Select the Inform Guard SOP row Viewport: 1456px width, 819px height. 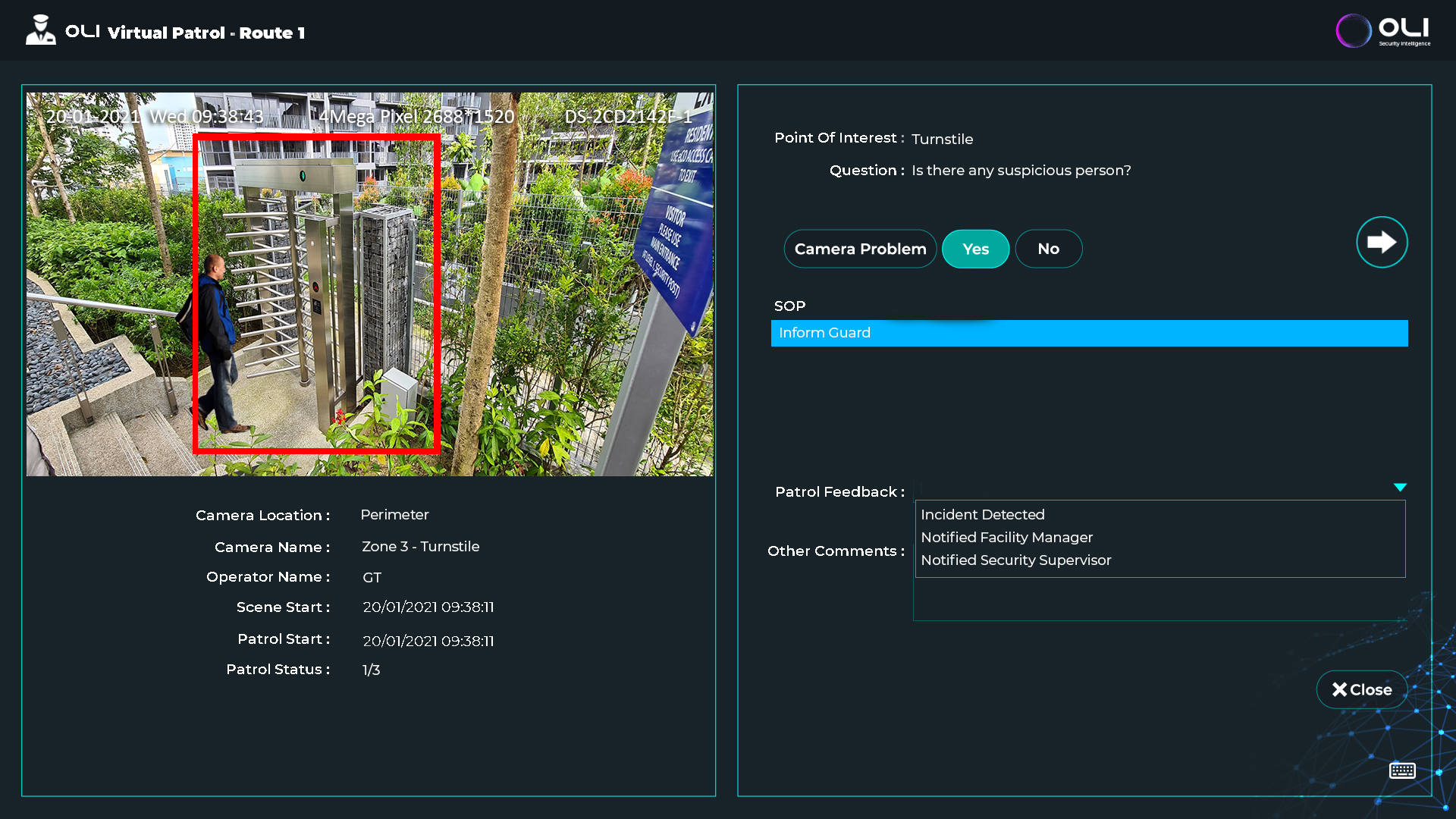pos(1089,333)
